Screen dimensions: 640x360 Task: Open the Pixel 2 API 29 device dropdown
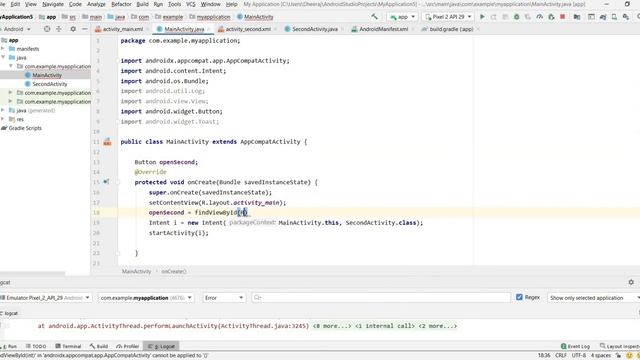448,17
